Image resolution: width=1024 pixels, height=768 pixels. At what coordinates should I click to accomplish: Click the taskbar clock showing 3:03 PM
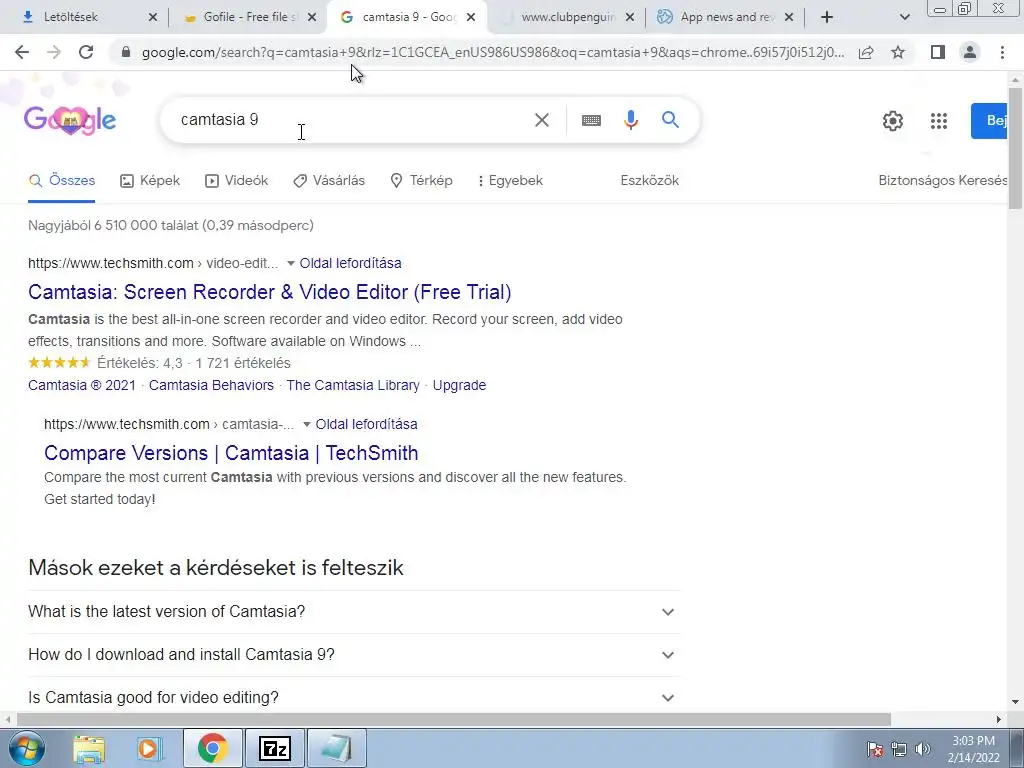click(973, 749)
